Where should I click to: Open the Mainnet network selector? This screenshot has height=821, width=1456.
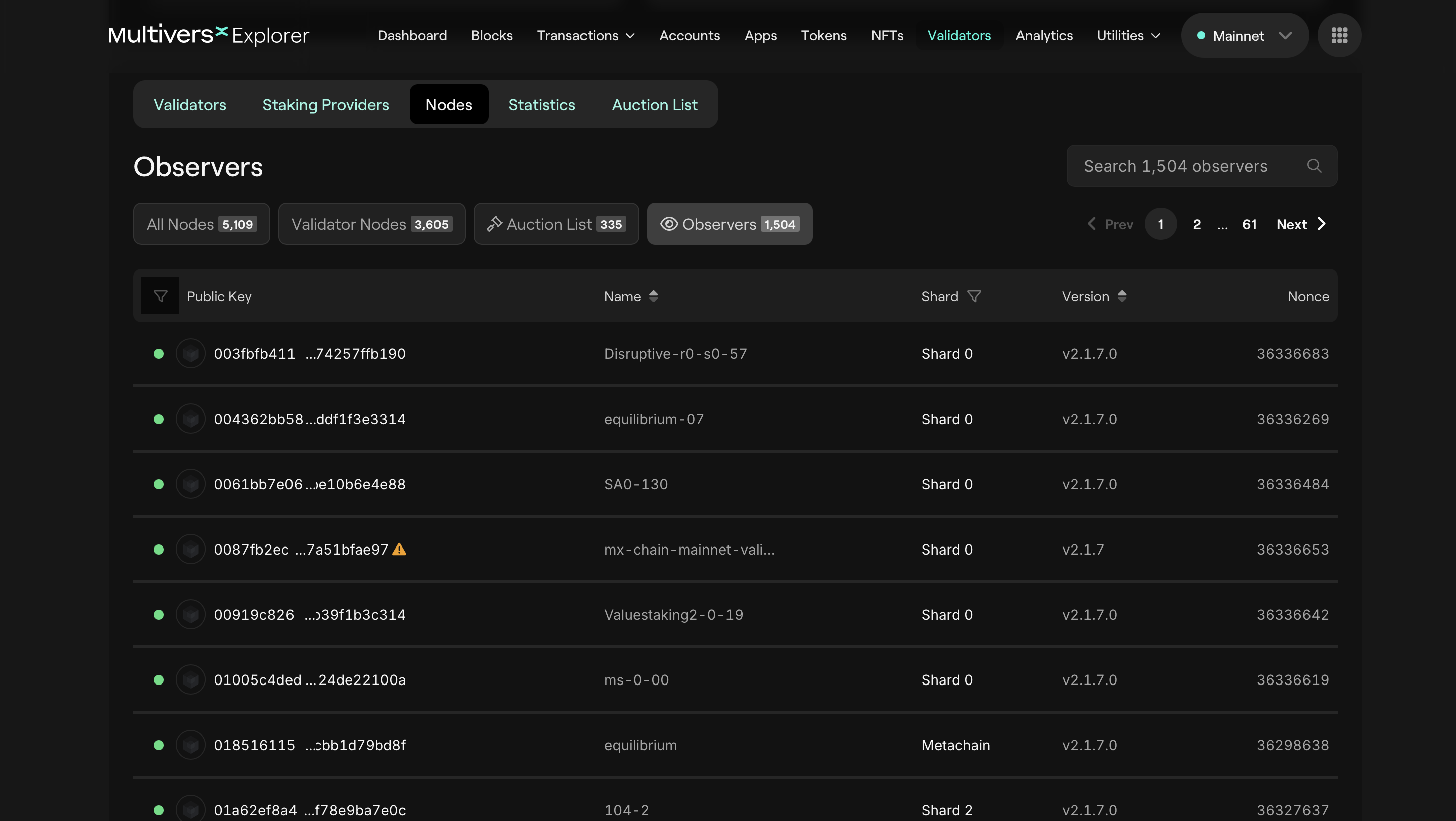point(1244,35)
